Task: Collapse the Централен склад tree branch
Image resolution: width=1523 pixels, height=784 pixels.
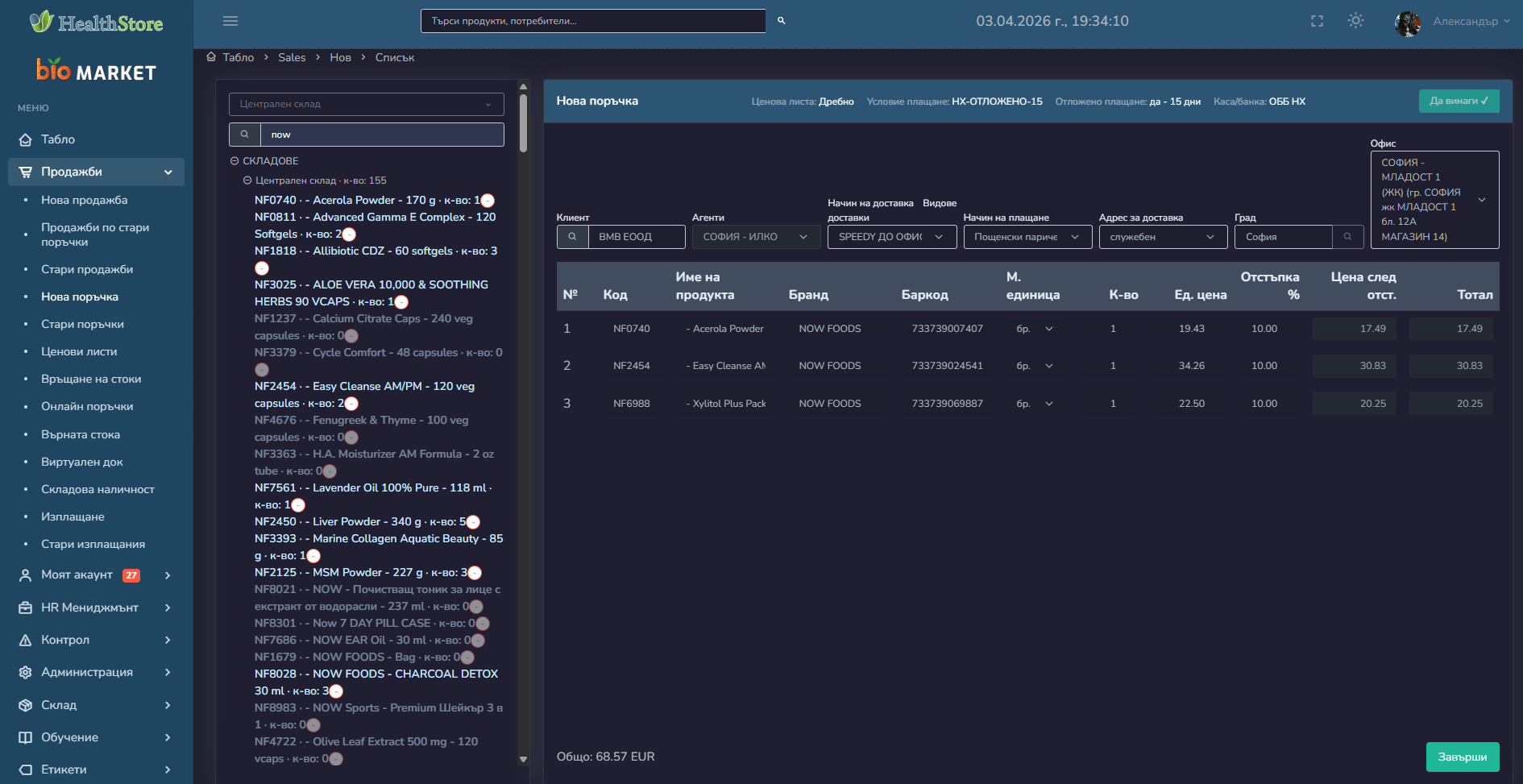Action: click(247, 180)
